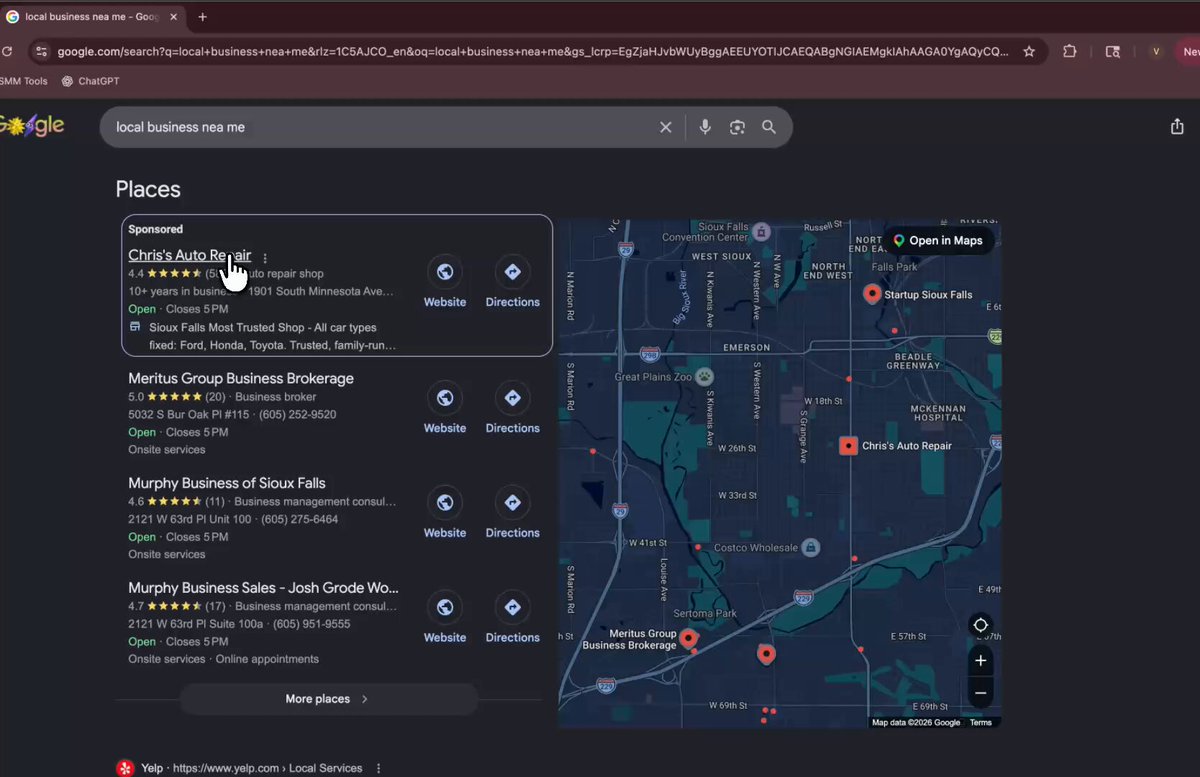Open the three-dot menu beside Chris's Auto Repair
Image resolution: width=1200 pixels, height=777 pixels.
coord(265,258)
